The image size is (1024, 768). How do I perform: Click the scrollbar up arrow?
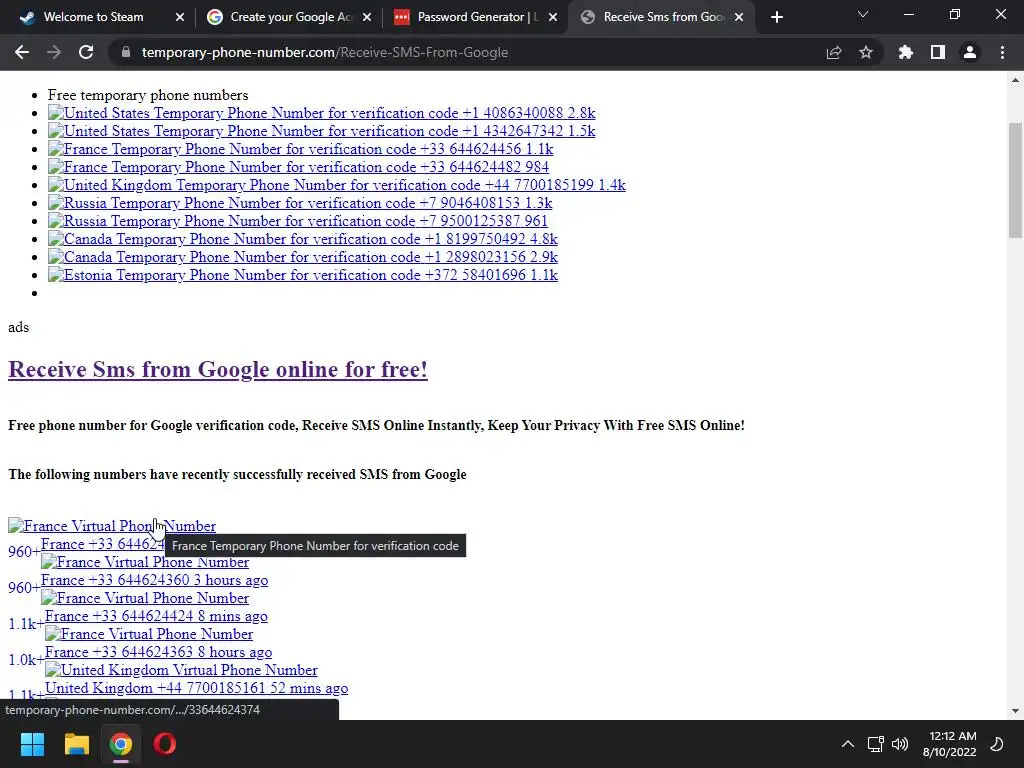1015,80
